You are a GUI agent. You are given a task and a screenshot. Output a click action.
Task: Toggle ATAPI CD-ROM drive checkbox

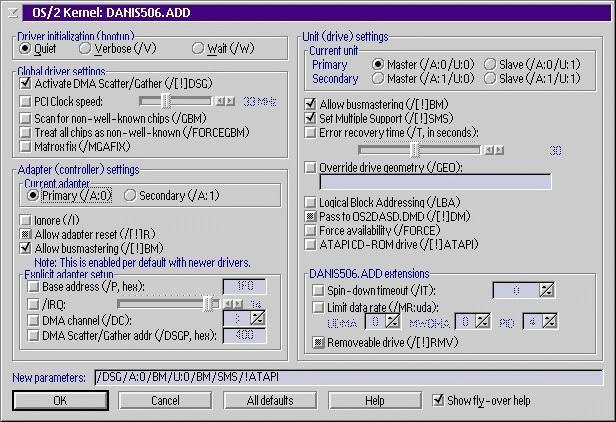click(x=310, y=244)
